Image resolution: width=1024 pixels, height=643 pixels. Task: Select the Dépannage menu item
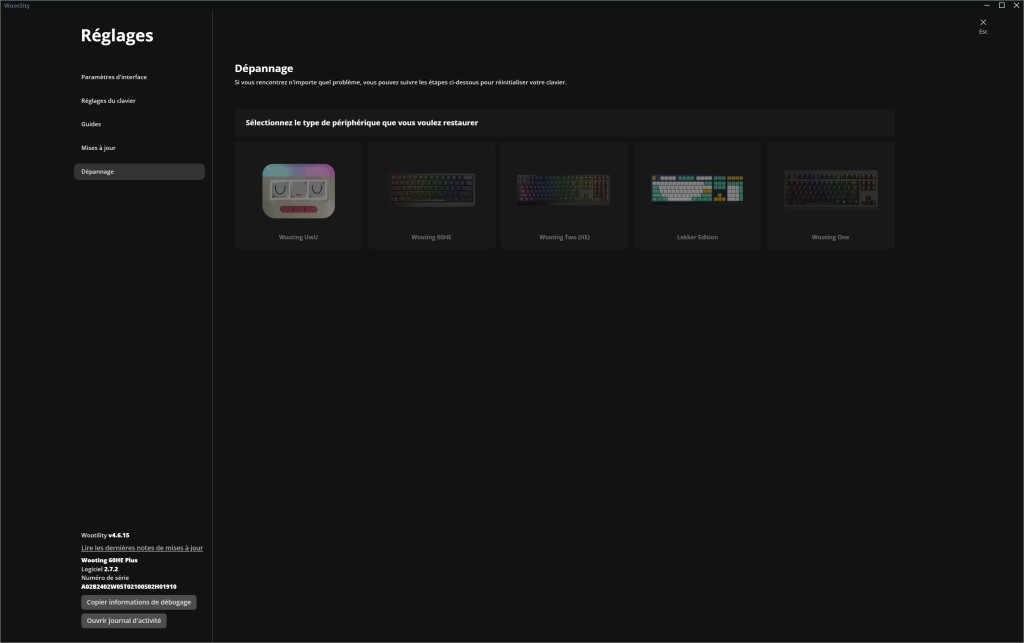tap(139, 172)
